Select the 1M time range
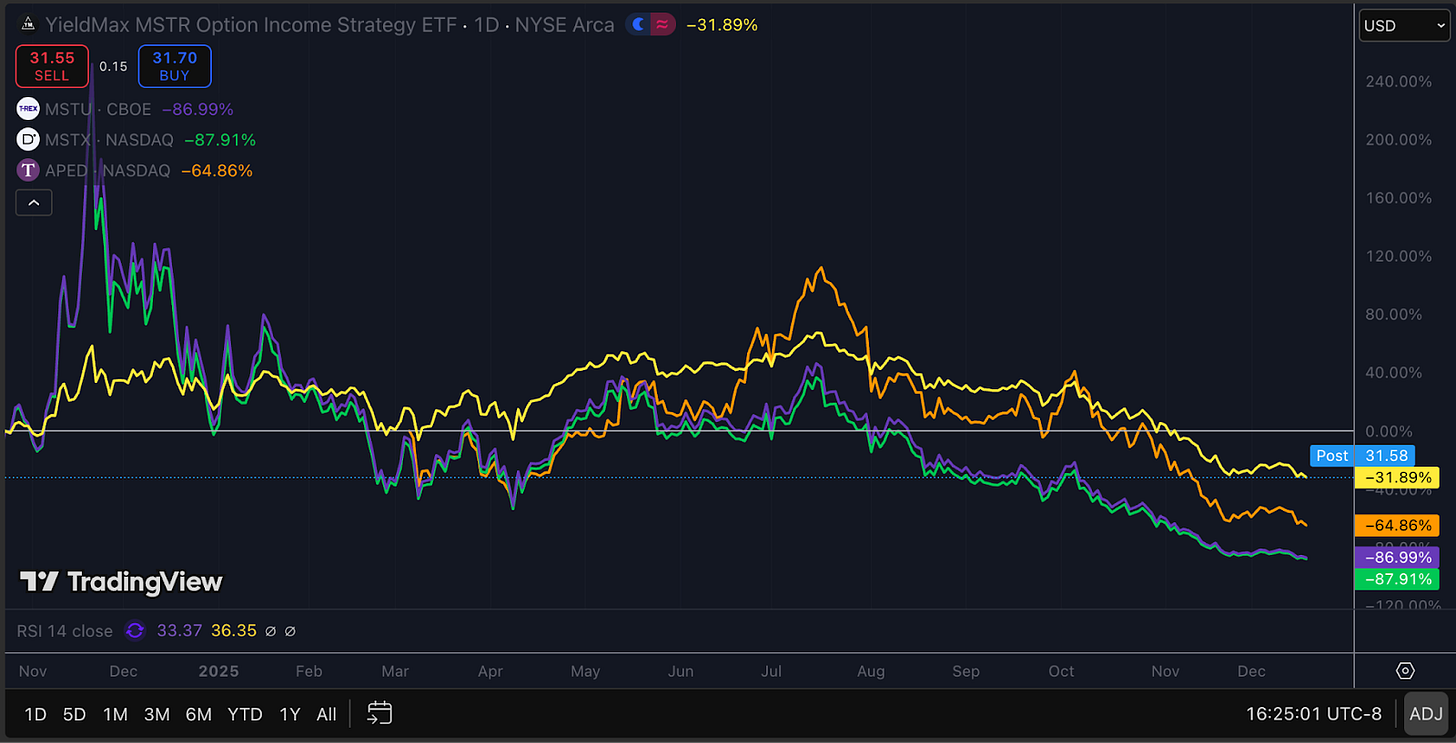This screenshot has width=1456, height=743. [115, 714]
